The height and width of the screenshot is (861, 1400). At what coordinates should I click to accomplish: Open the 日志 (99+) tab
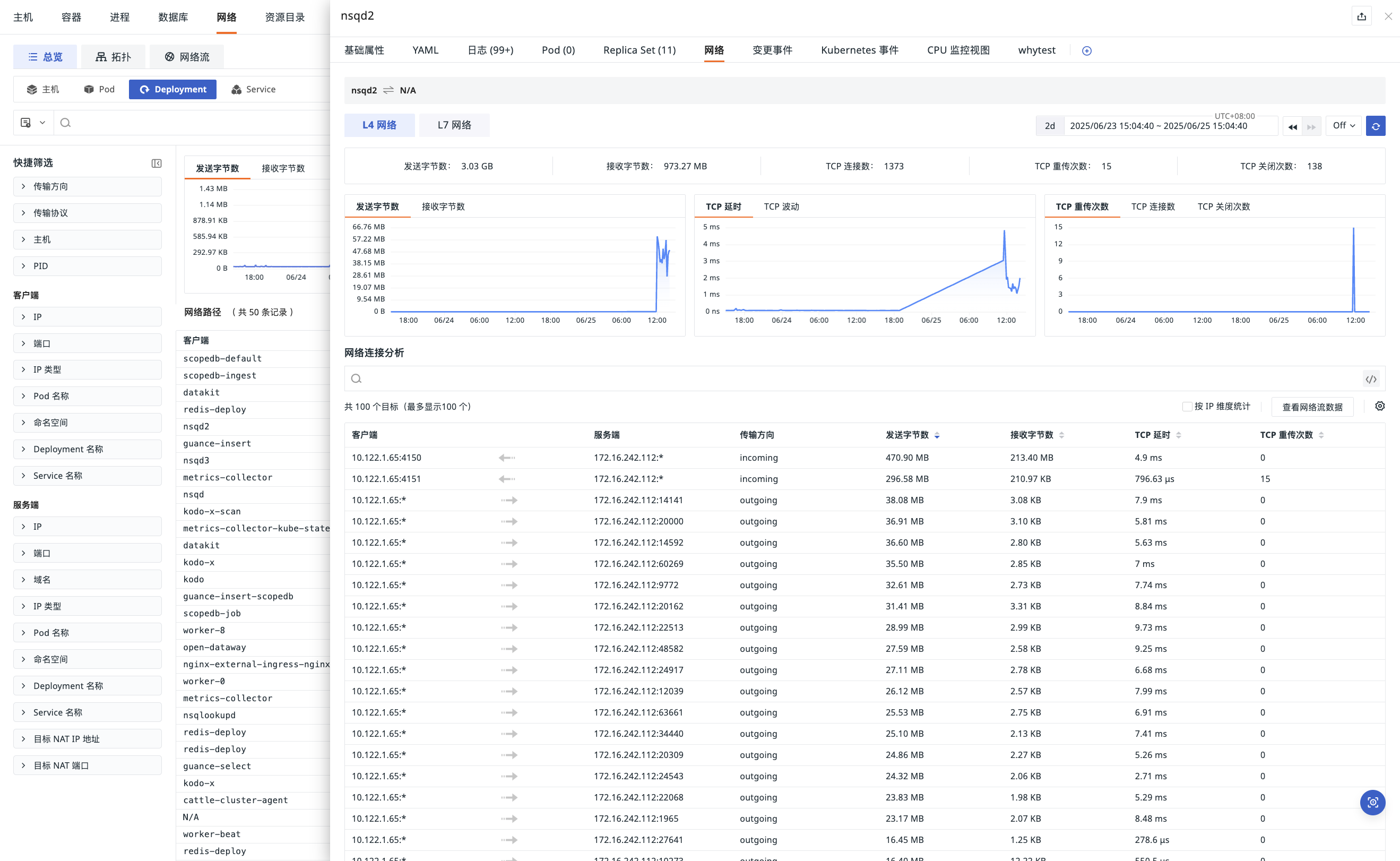pos(490,50)
